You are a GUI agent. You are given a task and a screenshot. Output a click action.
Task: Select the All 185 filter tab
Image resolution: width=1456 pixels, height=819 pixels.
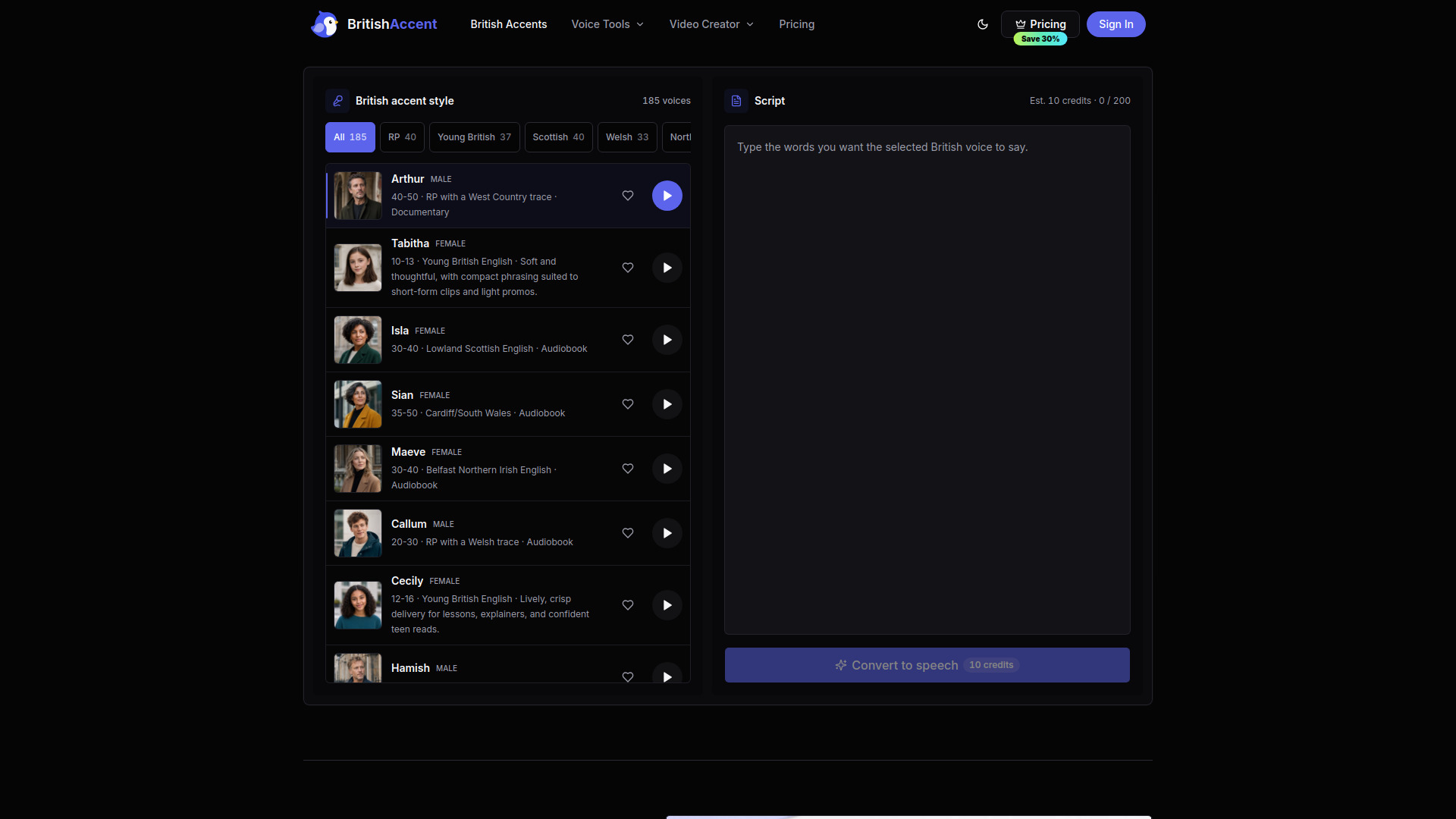pos(350,137)
